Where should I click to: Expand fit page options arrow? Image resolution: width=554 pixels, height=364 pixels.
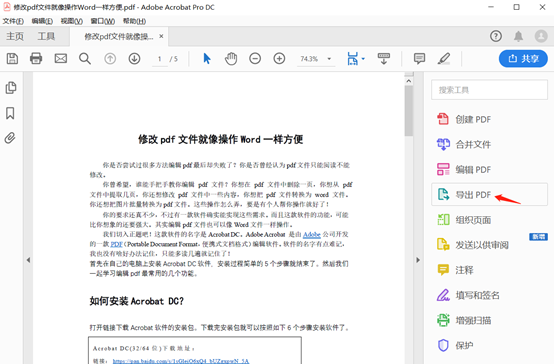coord(363,59)
